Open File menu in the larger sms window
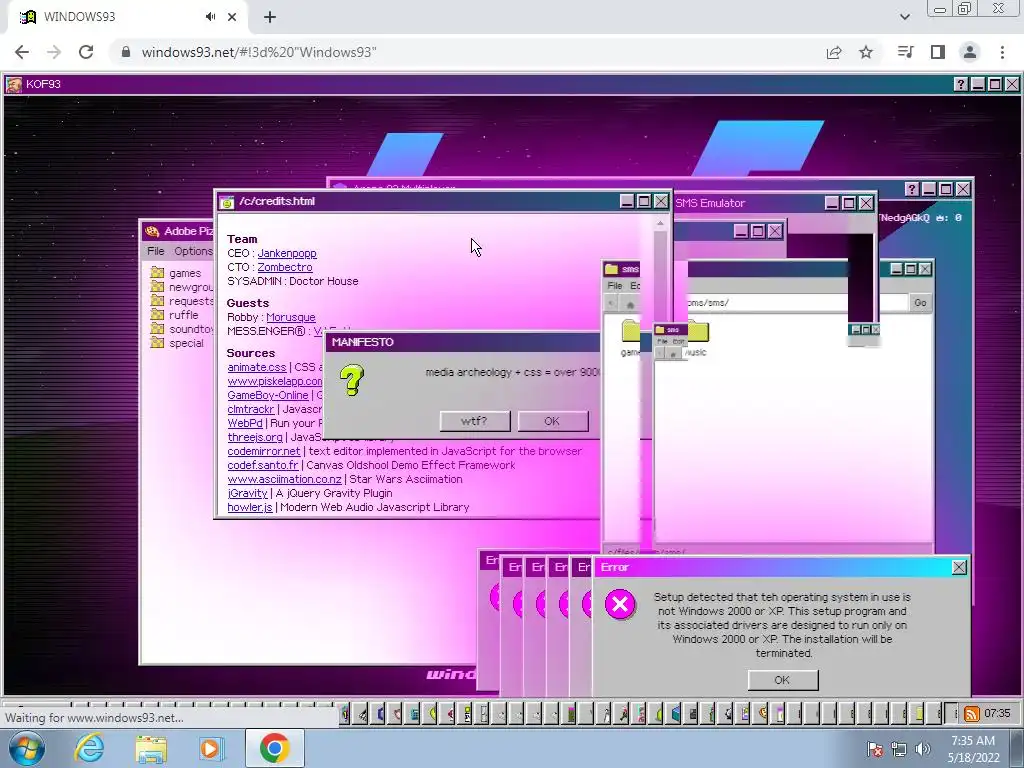 point(615,286)
